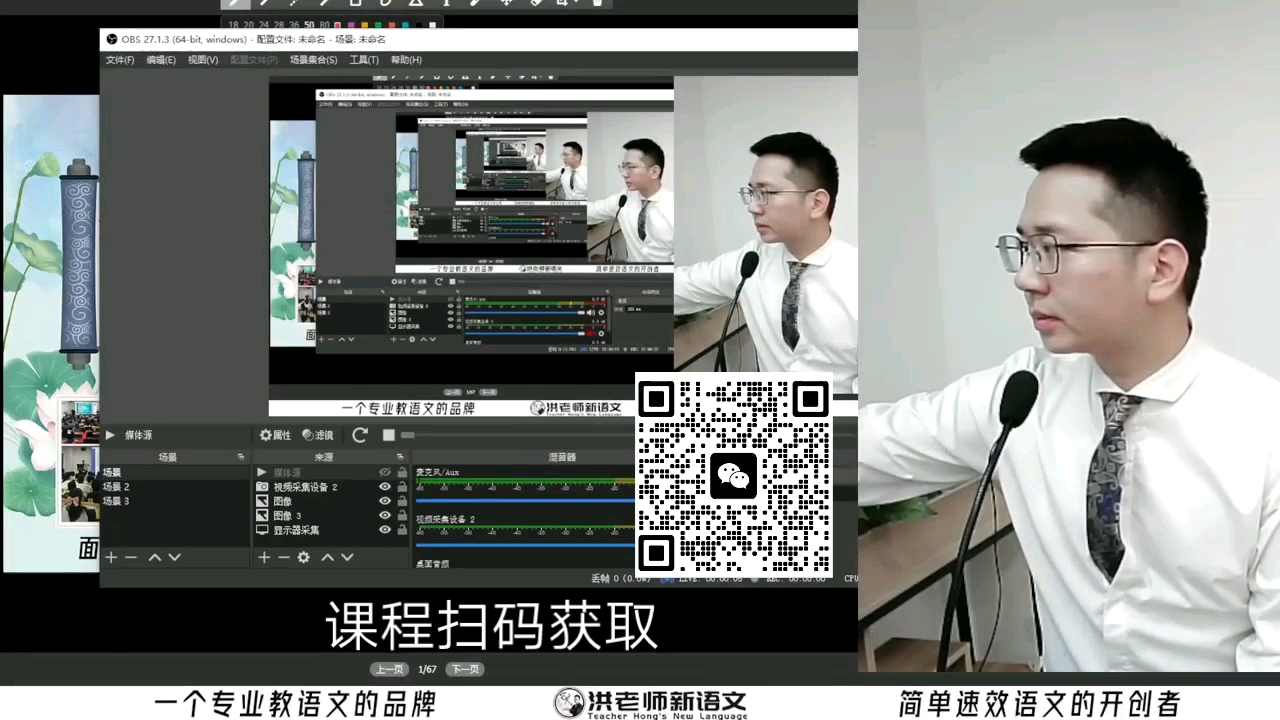Click the WeChat QR code image
Viewport: 1280px width, 720px height.
(734, 476)
